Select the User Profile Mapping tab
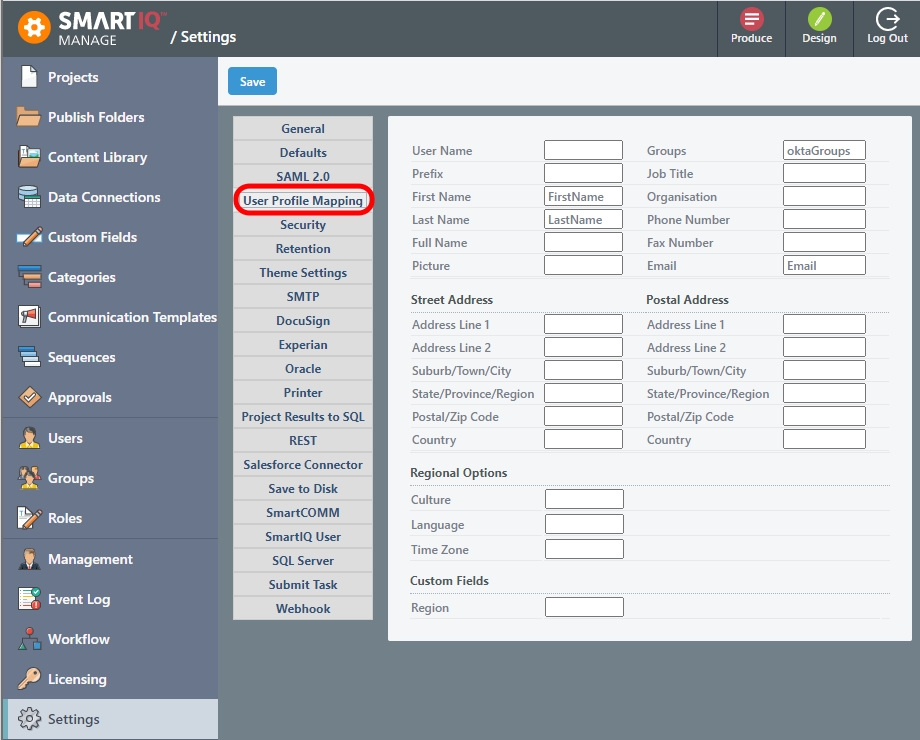The height and width of the screenshot is (740, 920). (x=303, y=200)
